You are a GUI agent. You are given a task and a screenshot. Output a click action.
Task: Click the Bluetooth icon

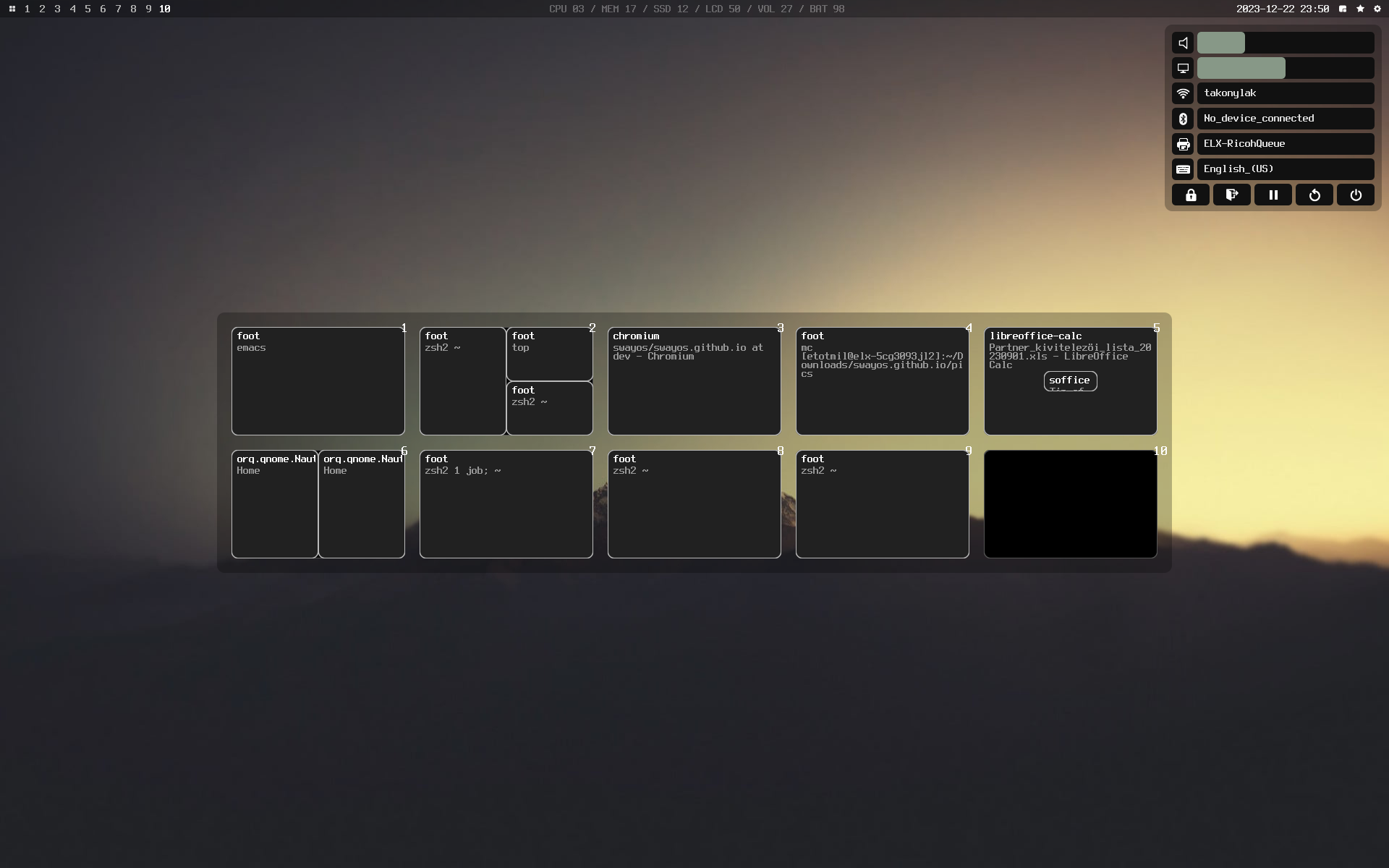(1183, 119)
